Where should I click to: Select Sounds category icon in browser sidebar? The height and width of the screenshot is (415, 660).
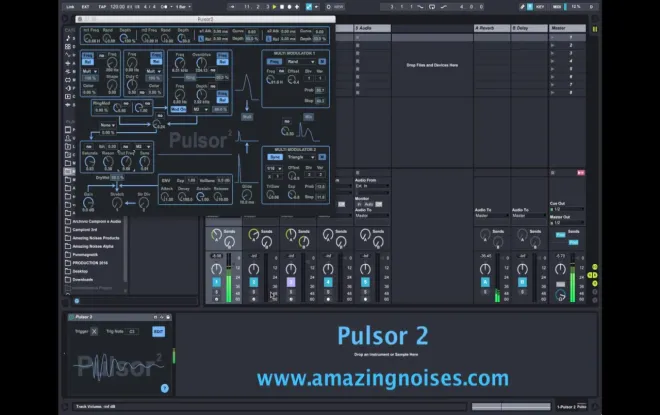coord(68,38)
